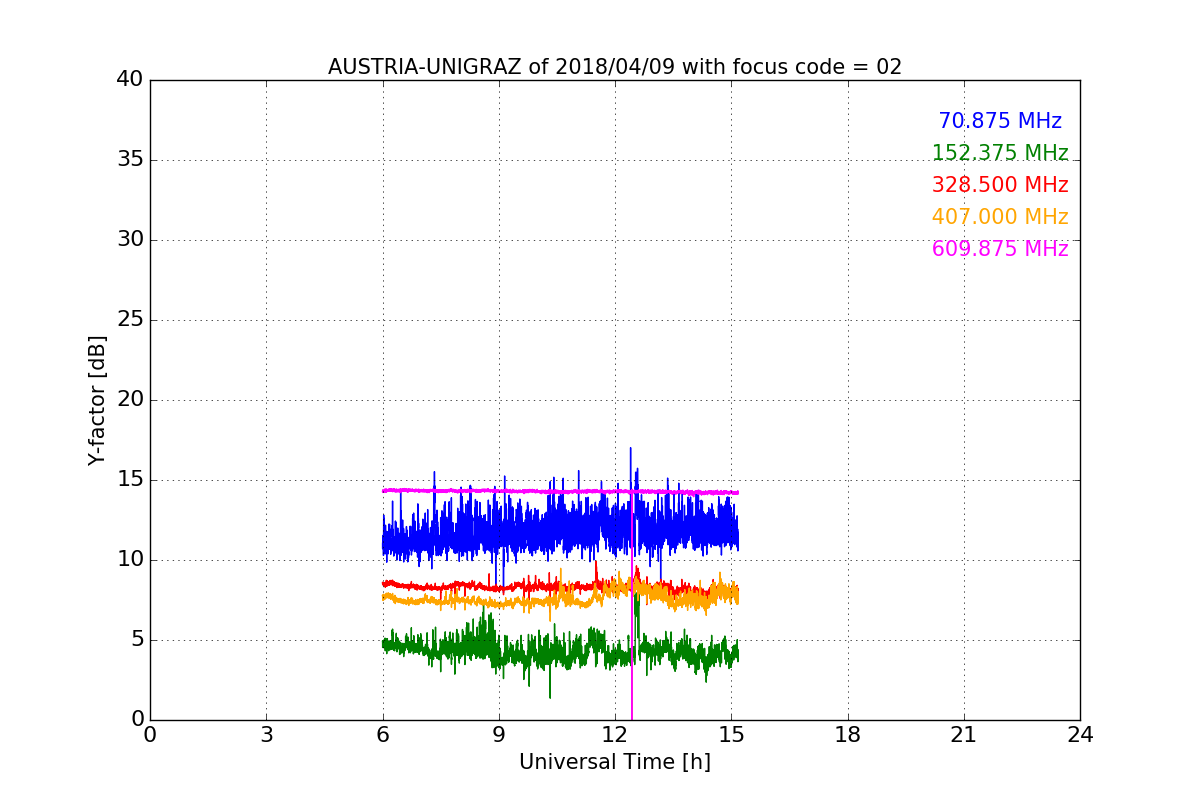Click the x-axis tick label 21
1200x800 pixels.
pyautogui.click(x=964, y=735)
